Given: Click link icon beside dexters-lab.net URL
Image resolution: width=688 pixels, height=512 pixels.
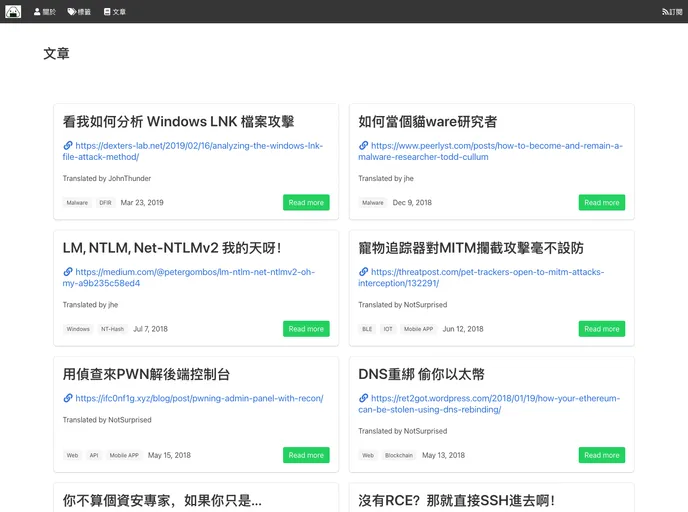Looking at the screenshot, I should click(67, 146).
